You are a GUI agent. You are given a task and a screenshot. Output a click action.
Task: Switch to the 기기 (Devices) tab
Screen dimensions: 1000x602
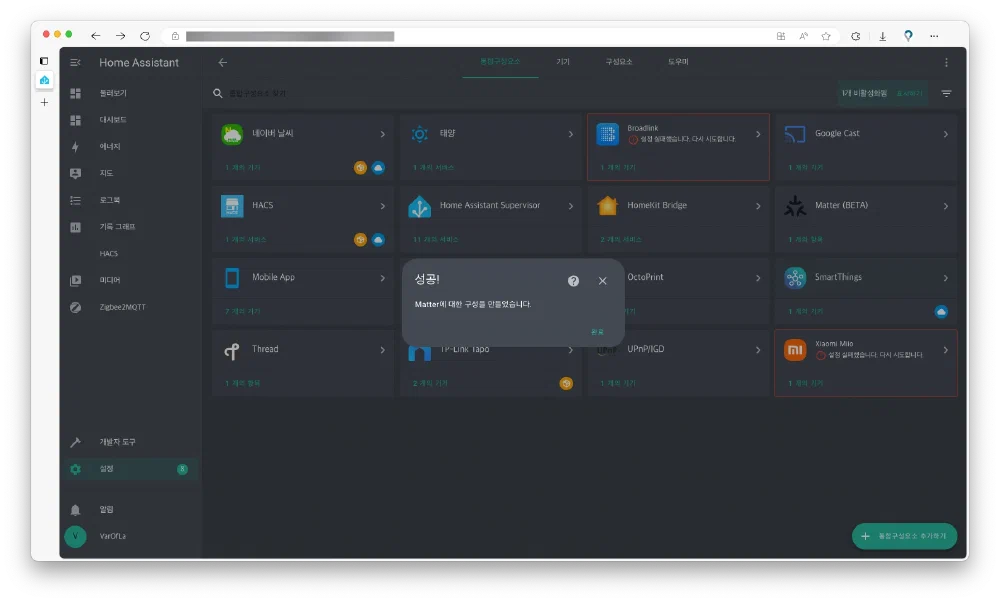(563, 62)
